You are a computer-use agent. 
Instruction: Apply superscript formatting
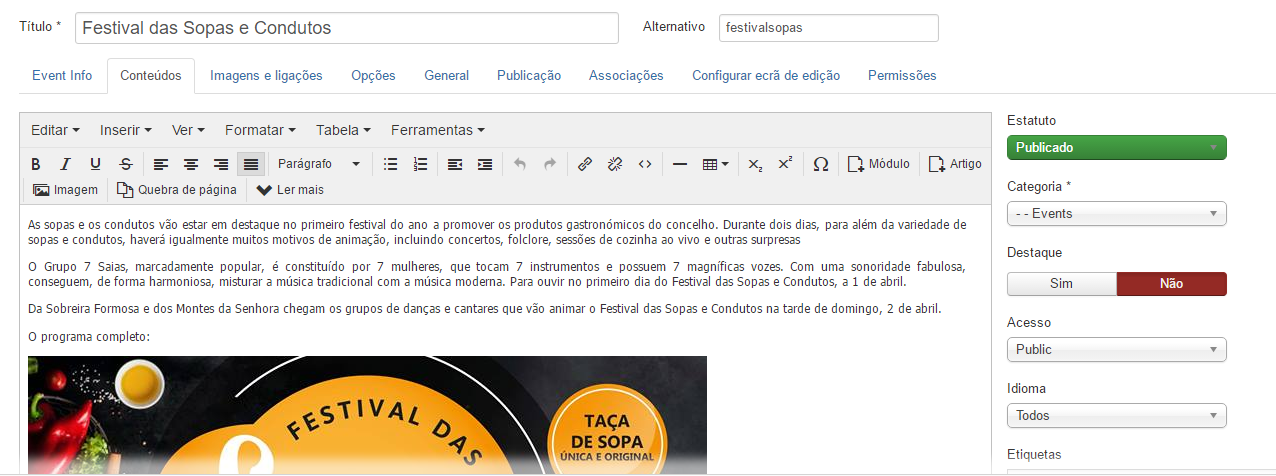785,164
